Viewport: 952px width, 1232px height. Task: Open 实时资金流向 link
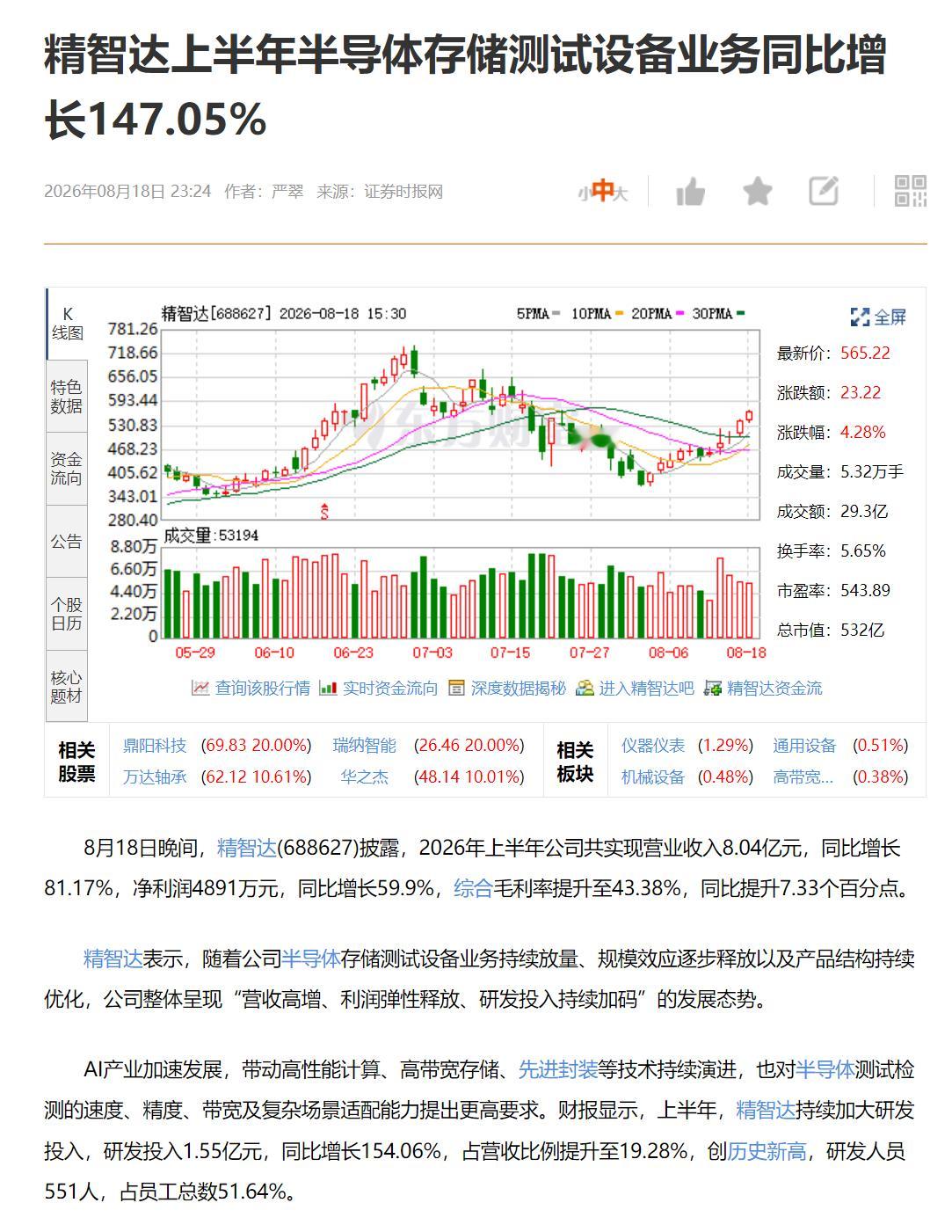pos(390,688)
